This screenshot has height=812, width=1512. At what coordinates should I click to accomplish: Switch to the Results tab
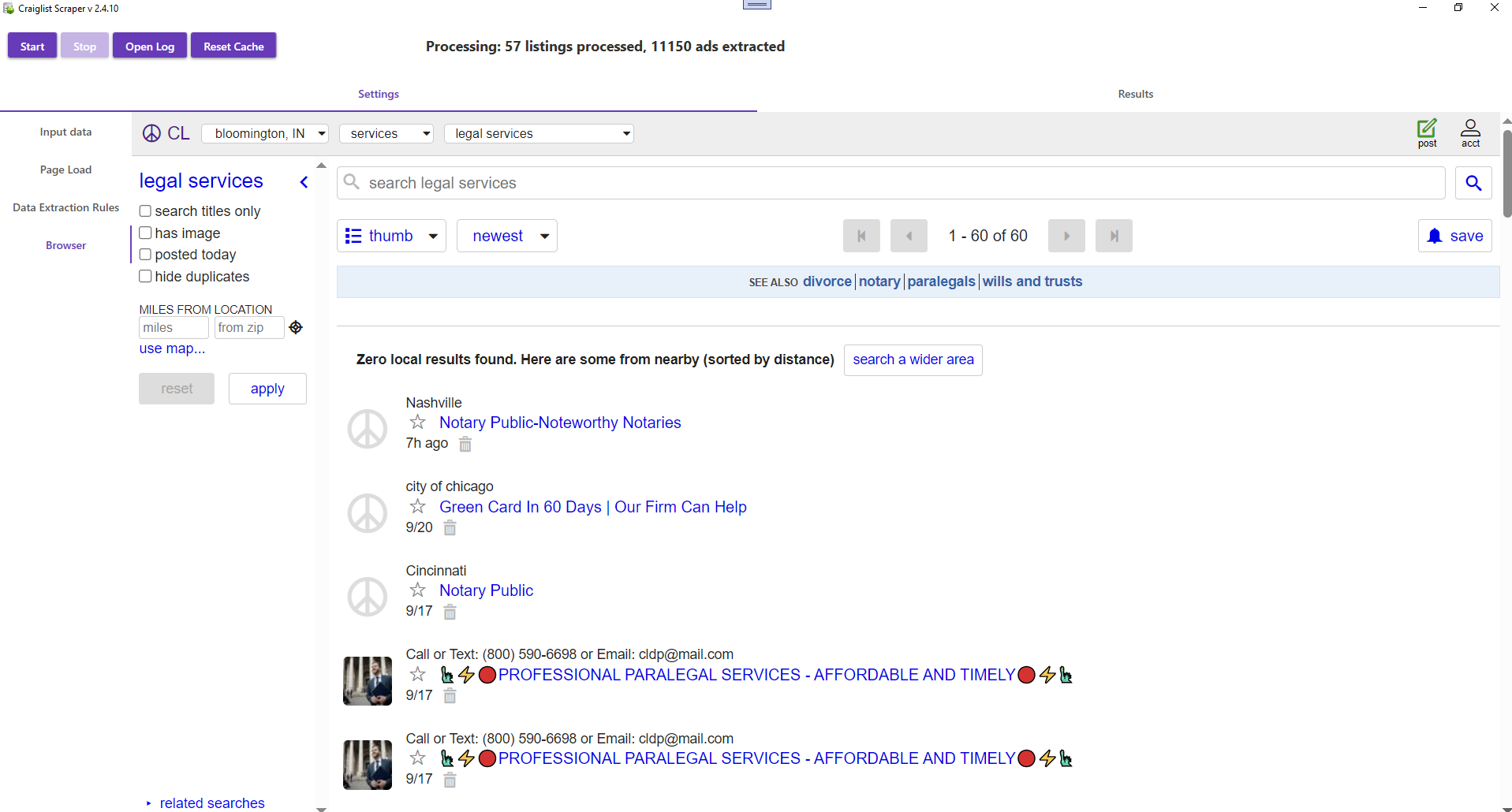[x=1134, y=93]
